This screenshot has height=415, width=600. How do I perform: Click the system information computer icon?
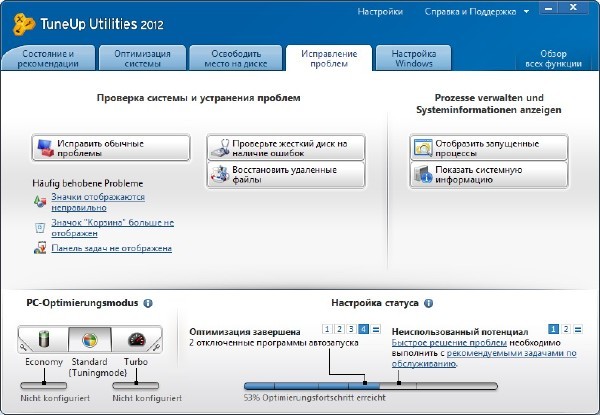coord(423,174)
